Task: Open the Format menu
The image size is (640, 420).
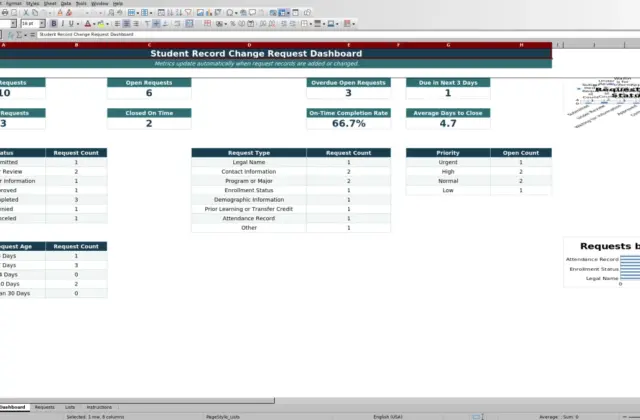Action: pyautogui.click(x=13, y=3)
